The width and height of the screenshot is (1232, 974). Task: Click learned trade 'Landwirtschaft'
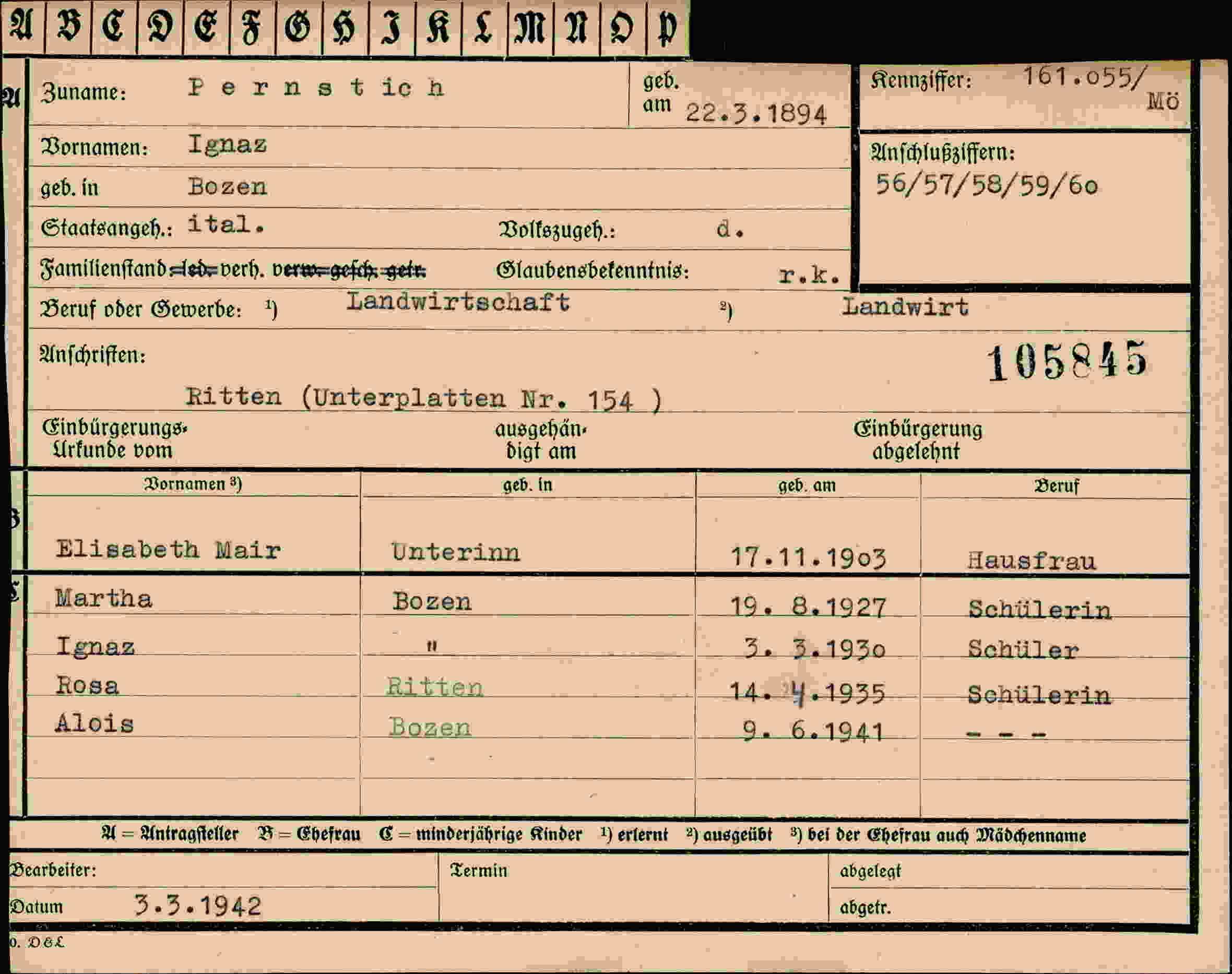click(x=458, y=302)
